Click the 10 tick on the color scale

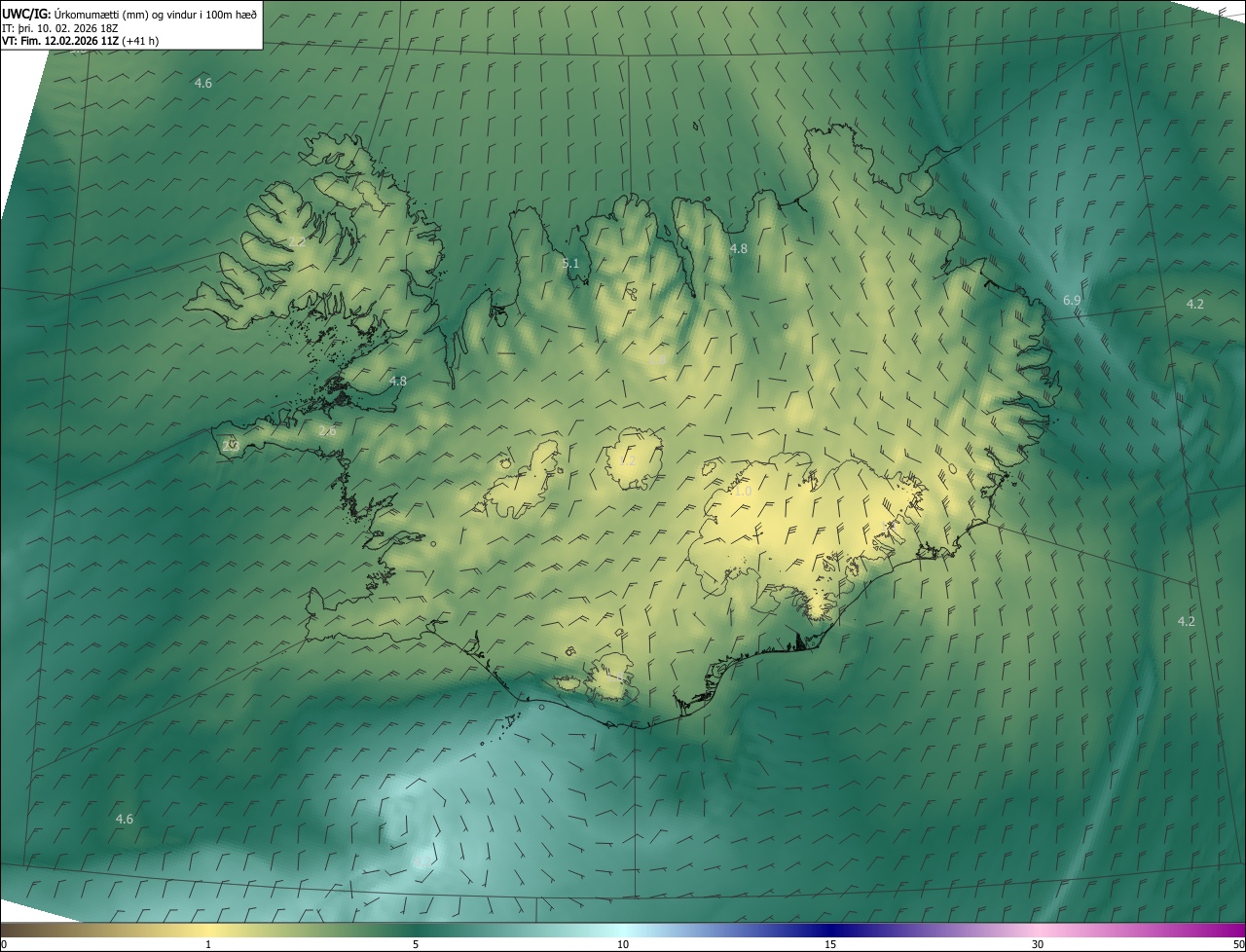pyautogui.click(x=623, y=944)
